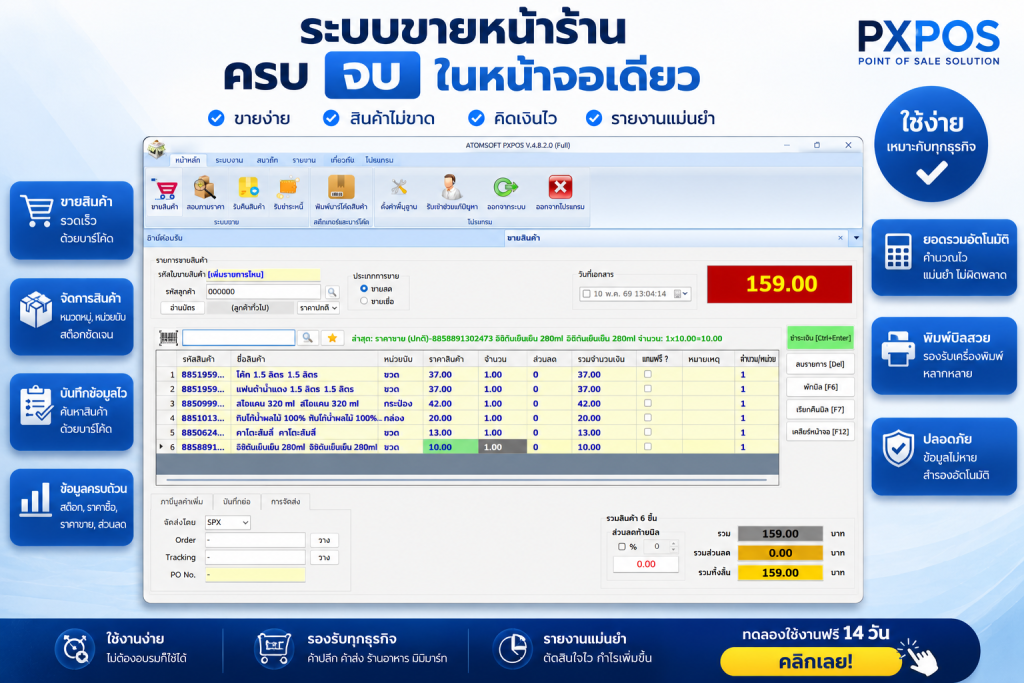This screenshot has height=683, width=1024.
Task: Open the document date dropdown arrow
Action: [x=685, y=294]
